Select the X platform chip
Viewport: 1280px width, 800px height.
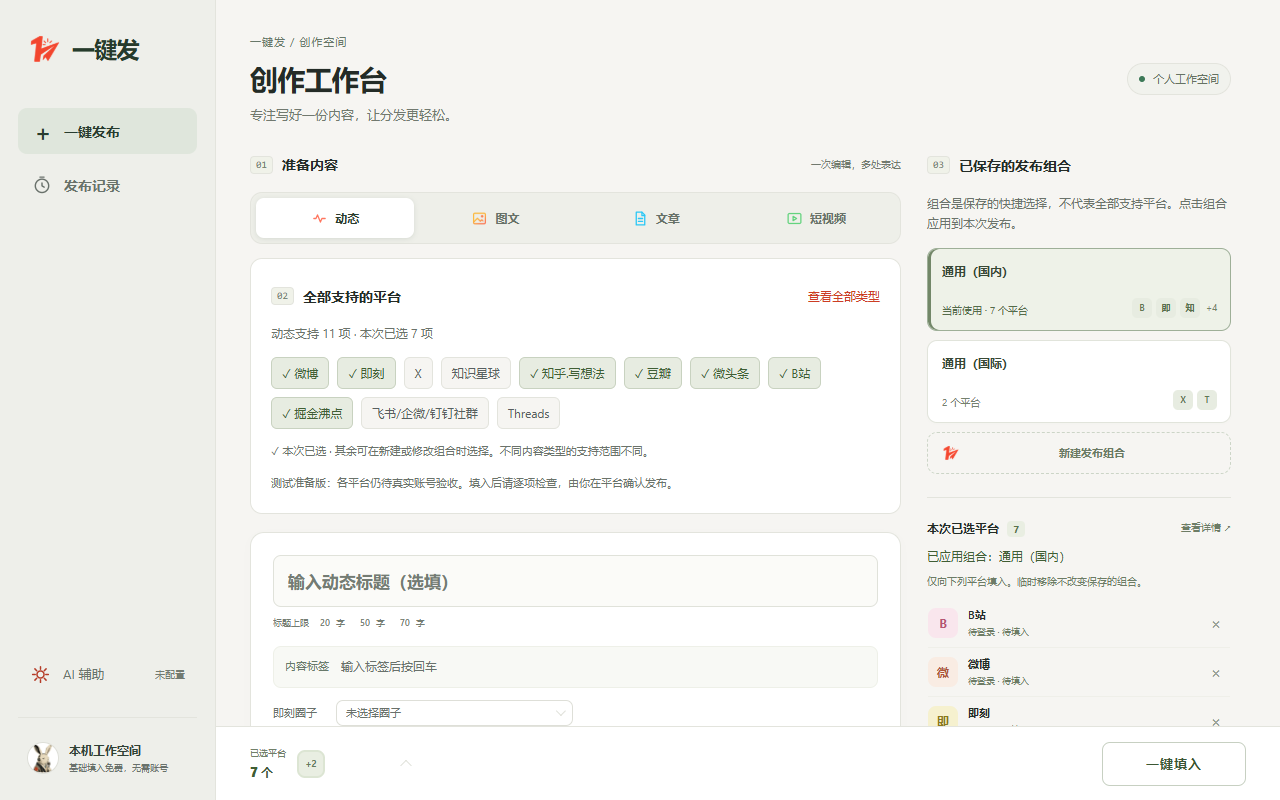tap(418, 373)
